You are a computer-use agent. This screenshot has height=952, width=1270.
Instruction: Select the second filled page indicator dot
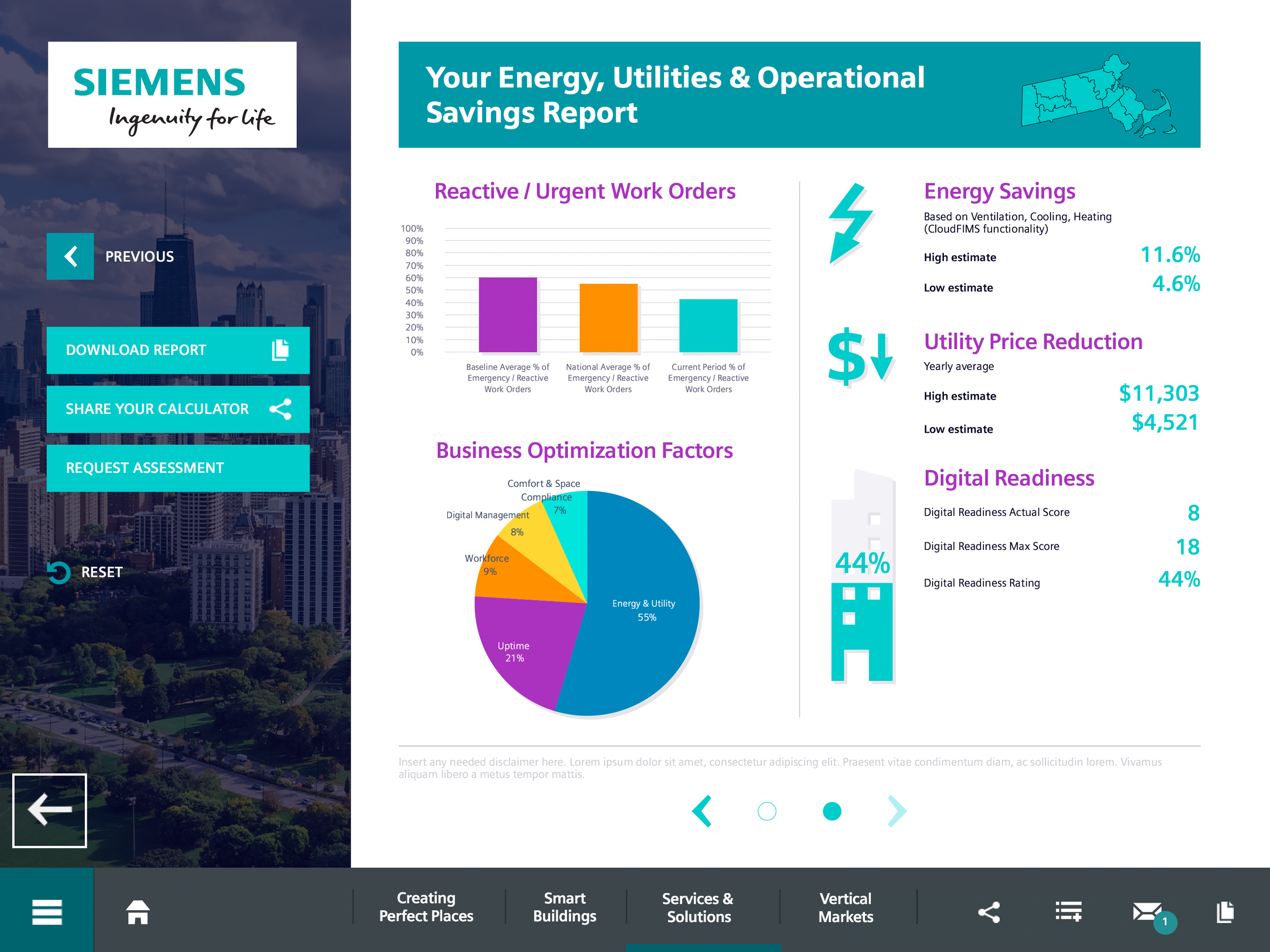(832, 811)
